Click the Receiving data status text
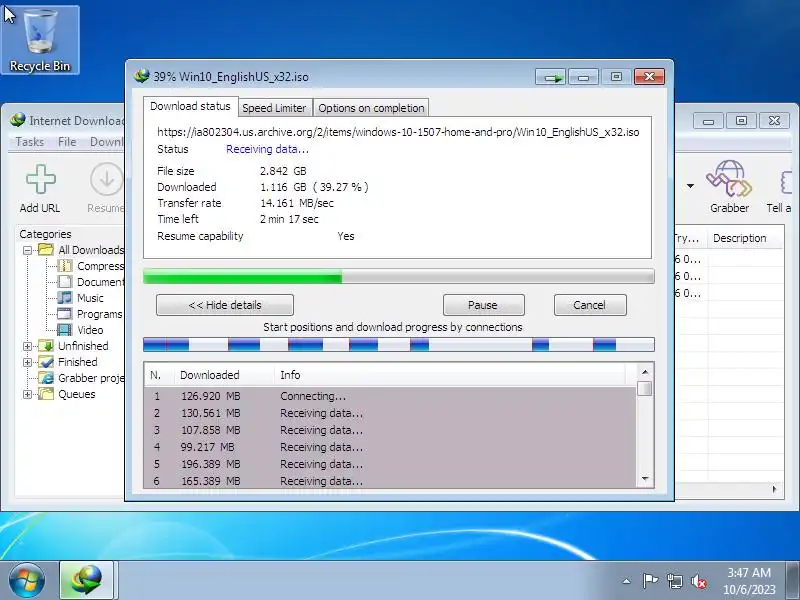The image size is (800, 600). (x=267, y=149)
